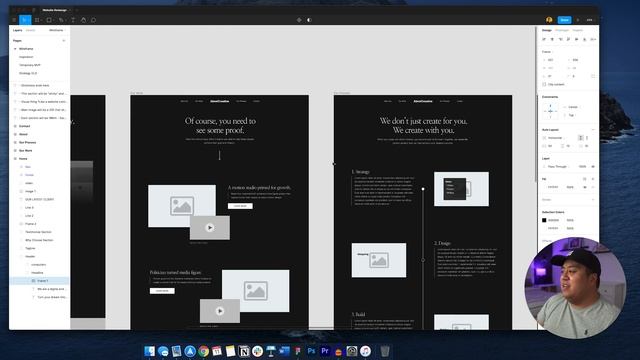640x360 pixels.
Task: Add a new fill with plus icon
Action: [x=593, y=179]
